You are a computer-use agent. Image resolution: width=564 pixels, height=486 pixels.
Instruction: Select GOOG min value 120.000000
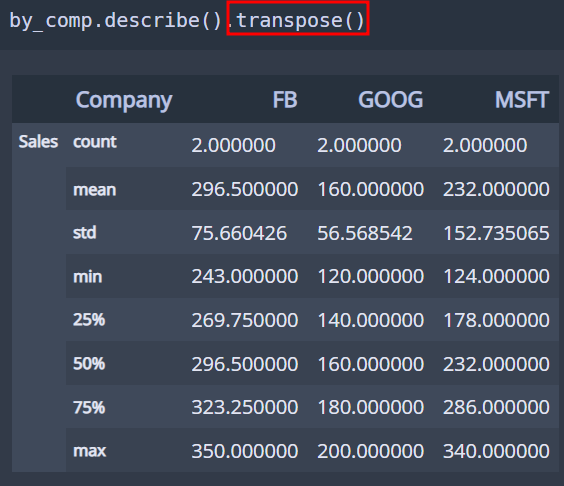pos(370,277)
